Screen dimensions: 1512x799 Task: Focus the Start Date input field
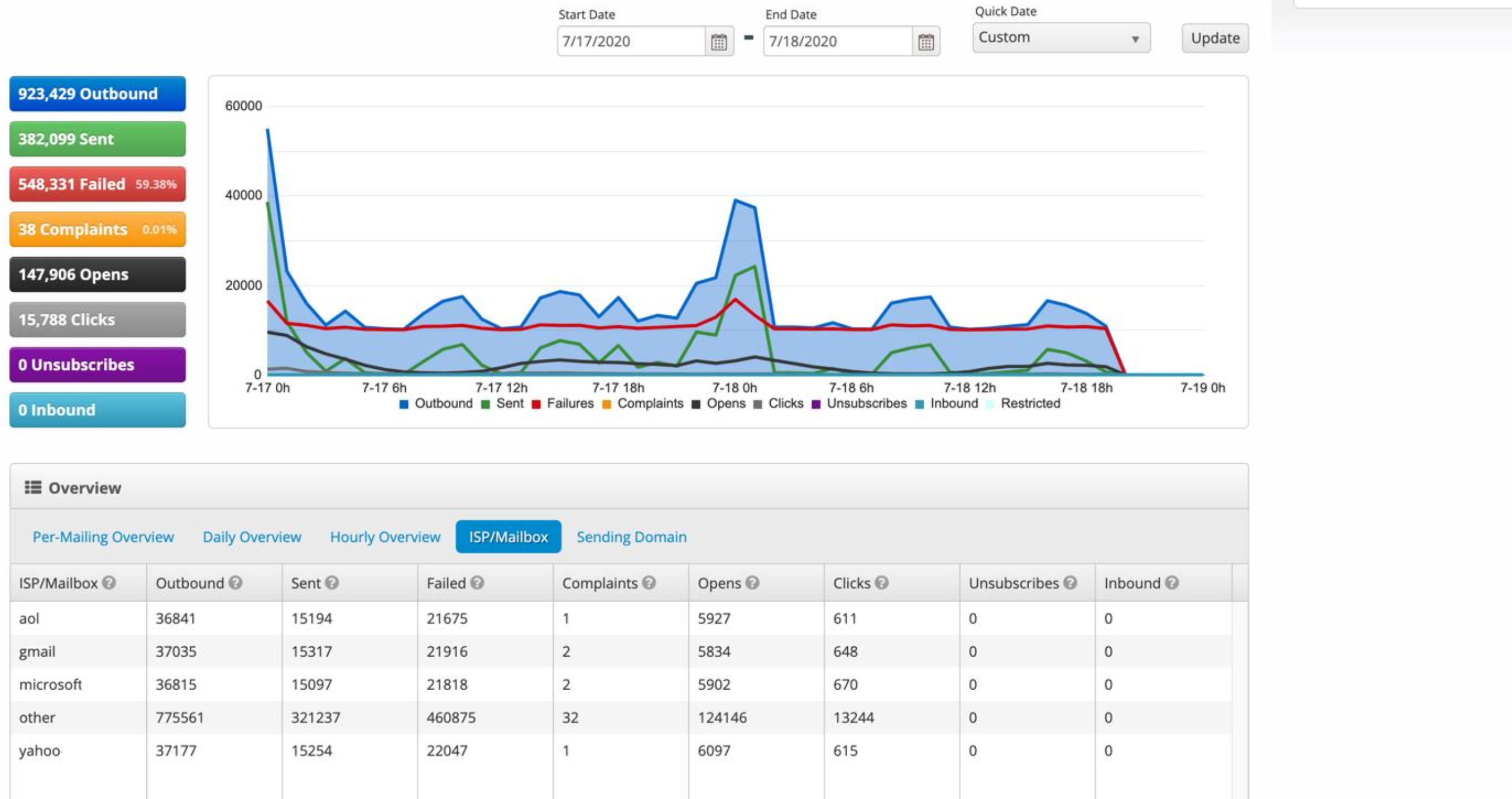point(632,42)
